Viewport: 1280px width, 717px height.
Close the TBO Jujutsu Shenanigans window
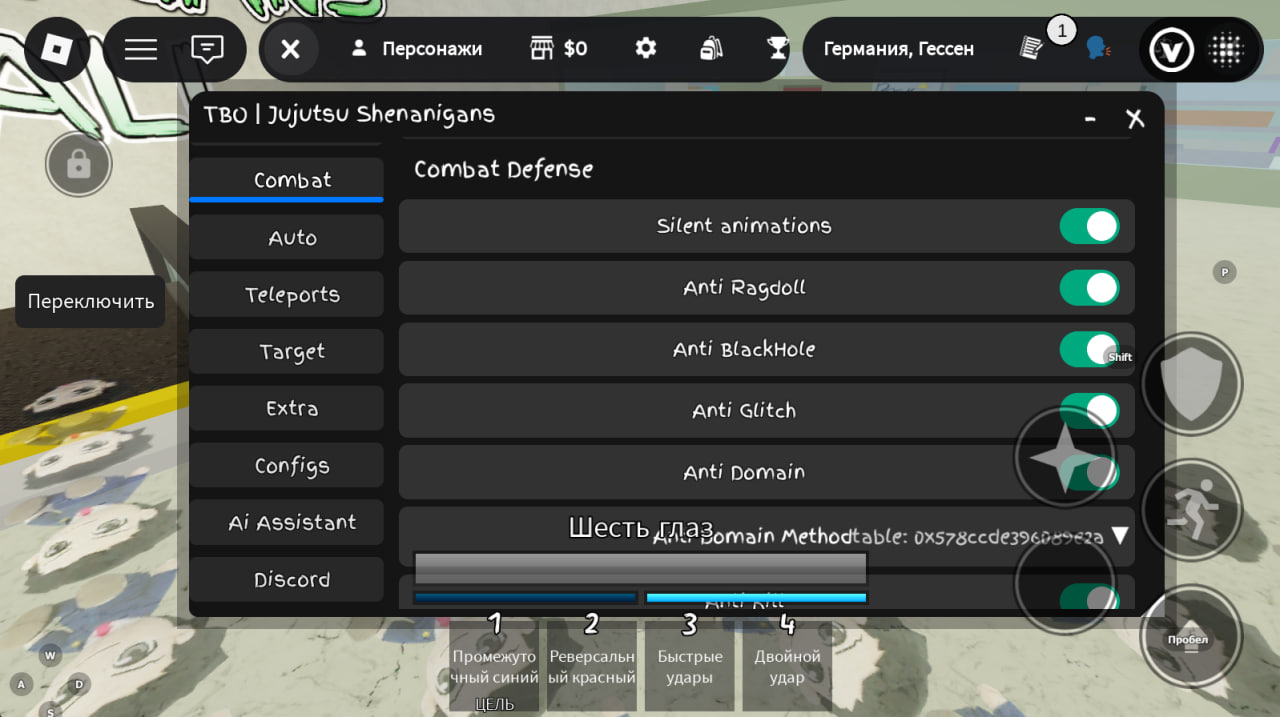[1135, 119]
